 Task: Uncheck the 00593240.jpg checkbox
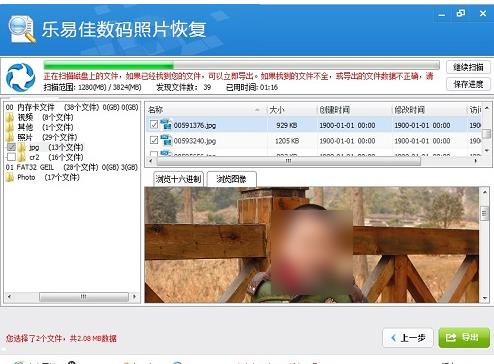pos(154,140)
